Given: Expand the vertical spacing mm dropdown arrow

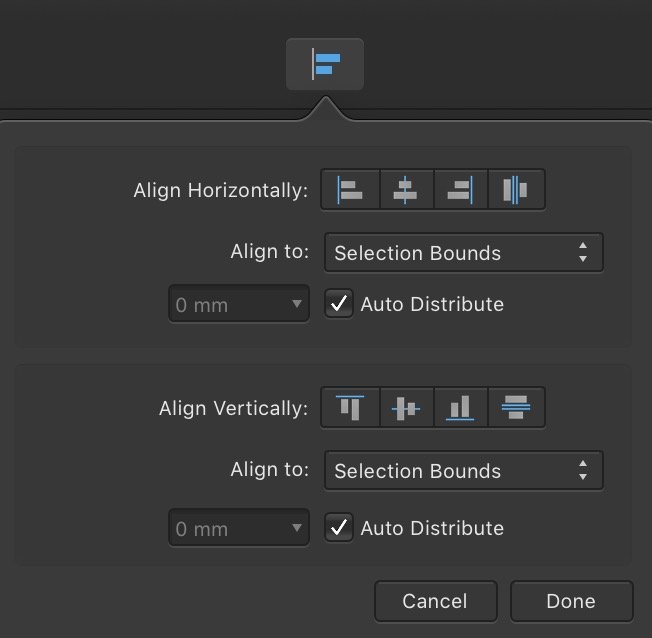Looking at the screenshot, I should click(x=296, y=528).
